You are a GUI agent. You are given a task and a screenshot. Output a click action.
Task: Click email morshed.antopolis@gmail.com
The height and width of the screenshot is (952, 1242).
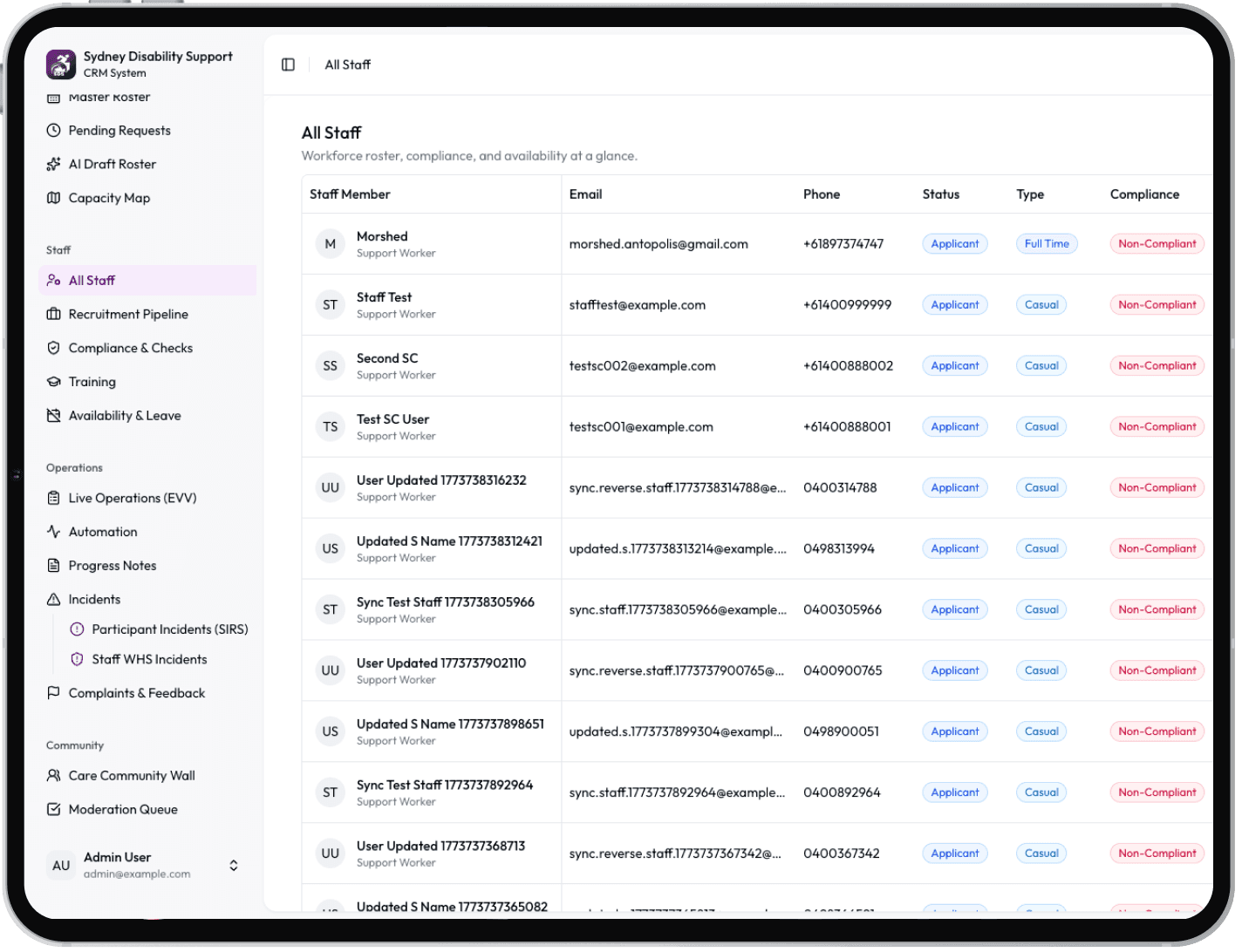pos(659,244)
